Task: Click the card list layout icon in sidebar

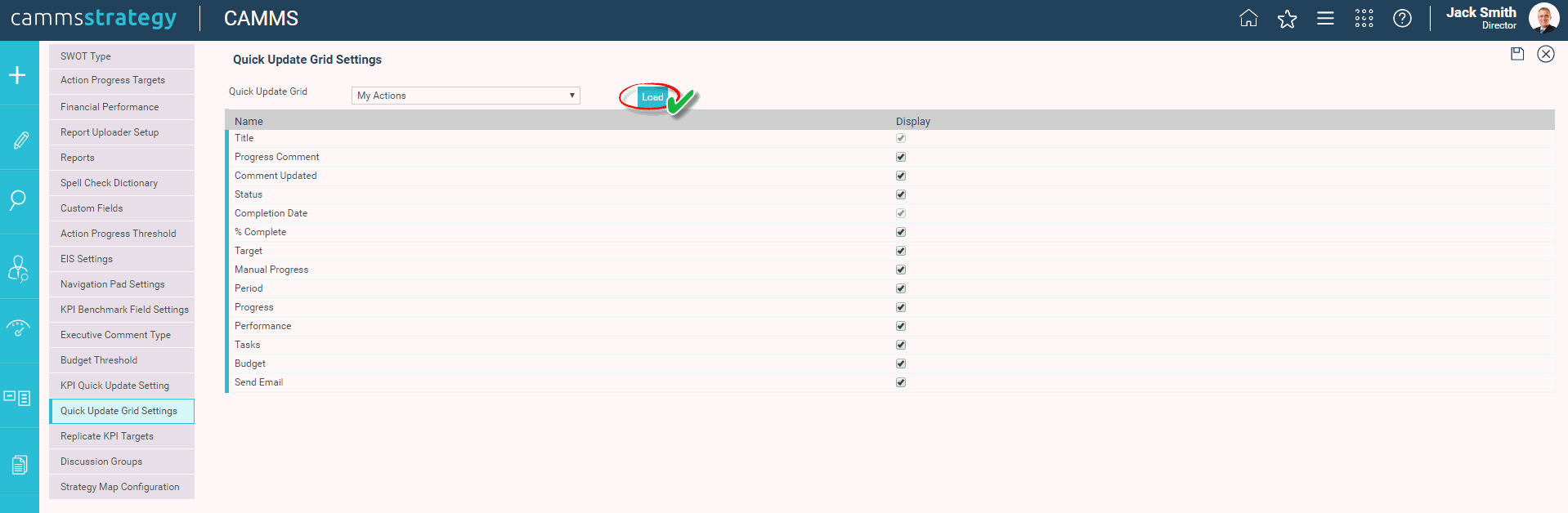Action: [17, 398]
